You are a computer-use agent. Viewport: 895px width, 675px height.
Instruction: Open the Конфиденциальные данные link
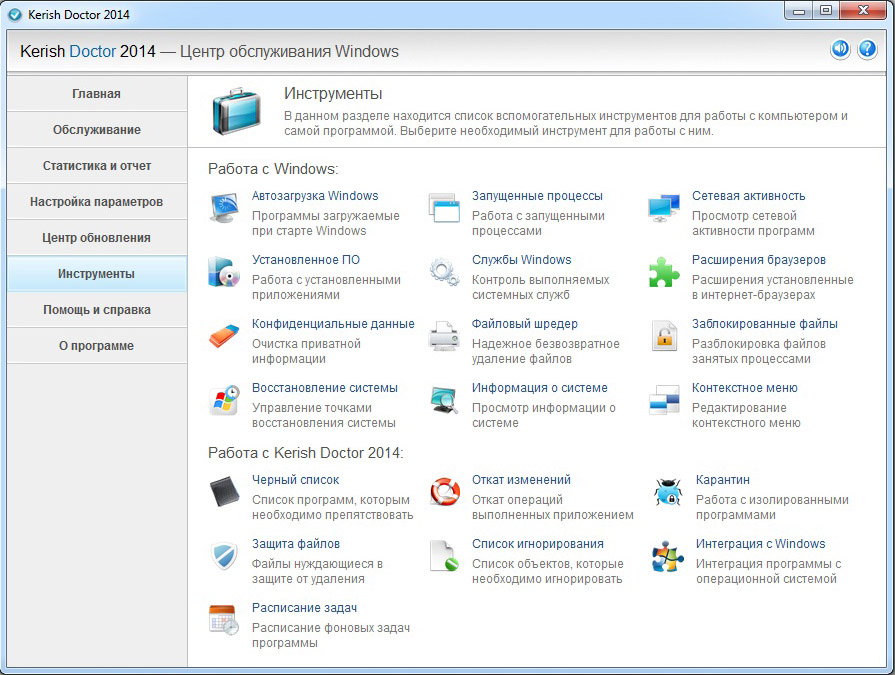[x=333, y=324]
